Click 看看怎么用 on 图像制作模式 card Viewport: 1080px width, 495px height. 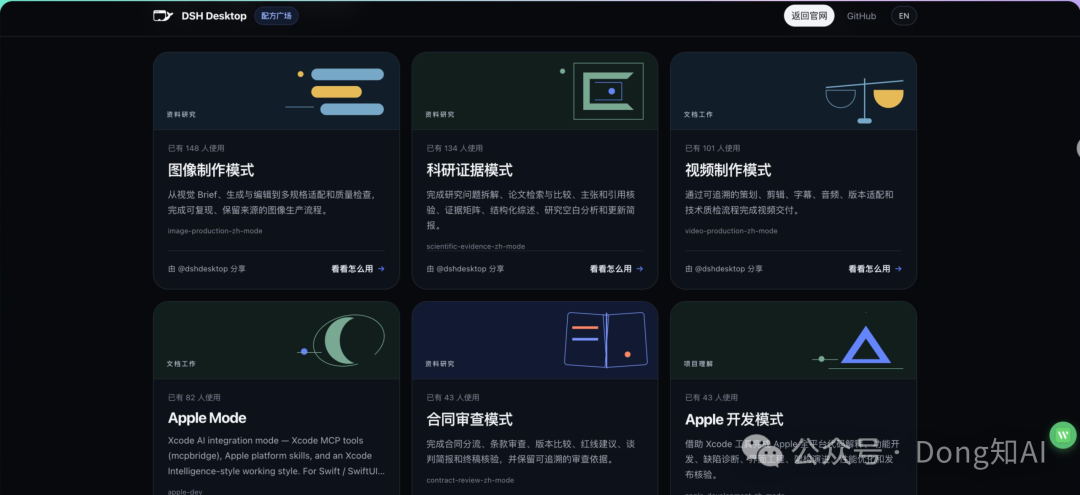tap(357, 269)
